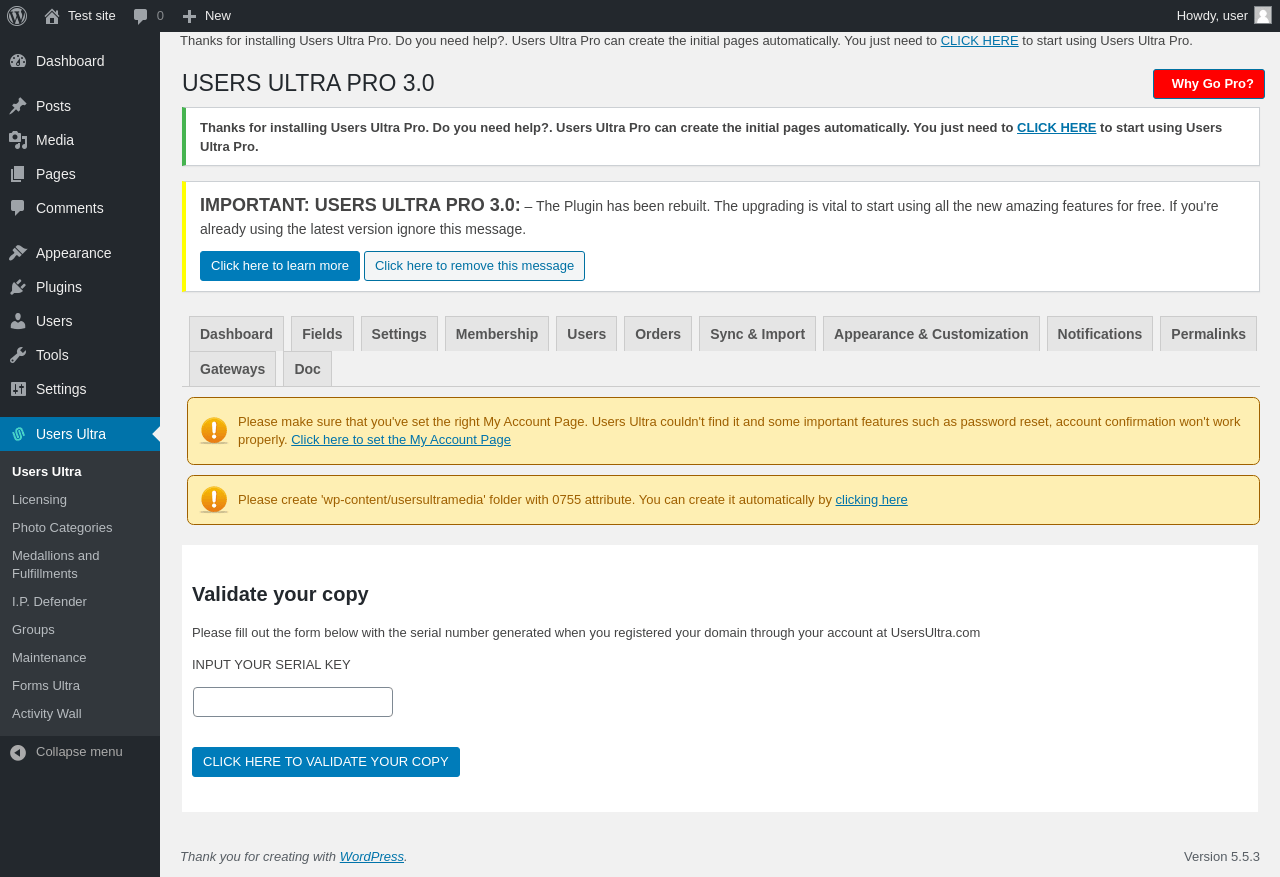The image size is (1280, 877).
Task: Select the Permalinks tab
Action: coord(1208,334)
